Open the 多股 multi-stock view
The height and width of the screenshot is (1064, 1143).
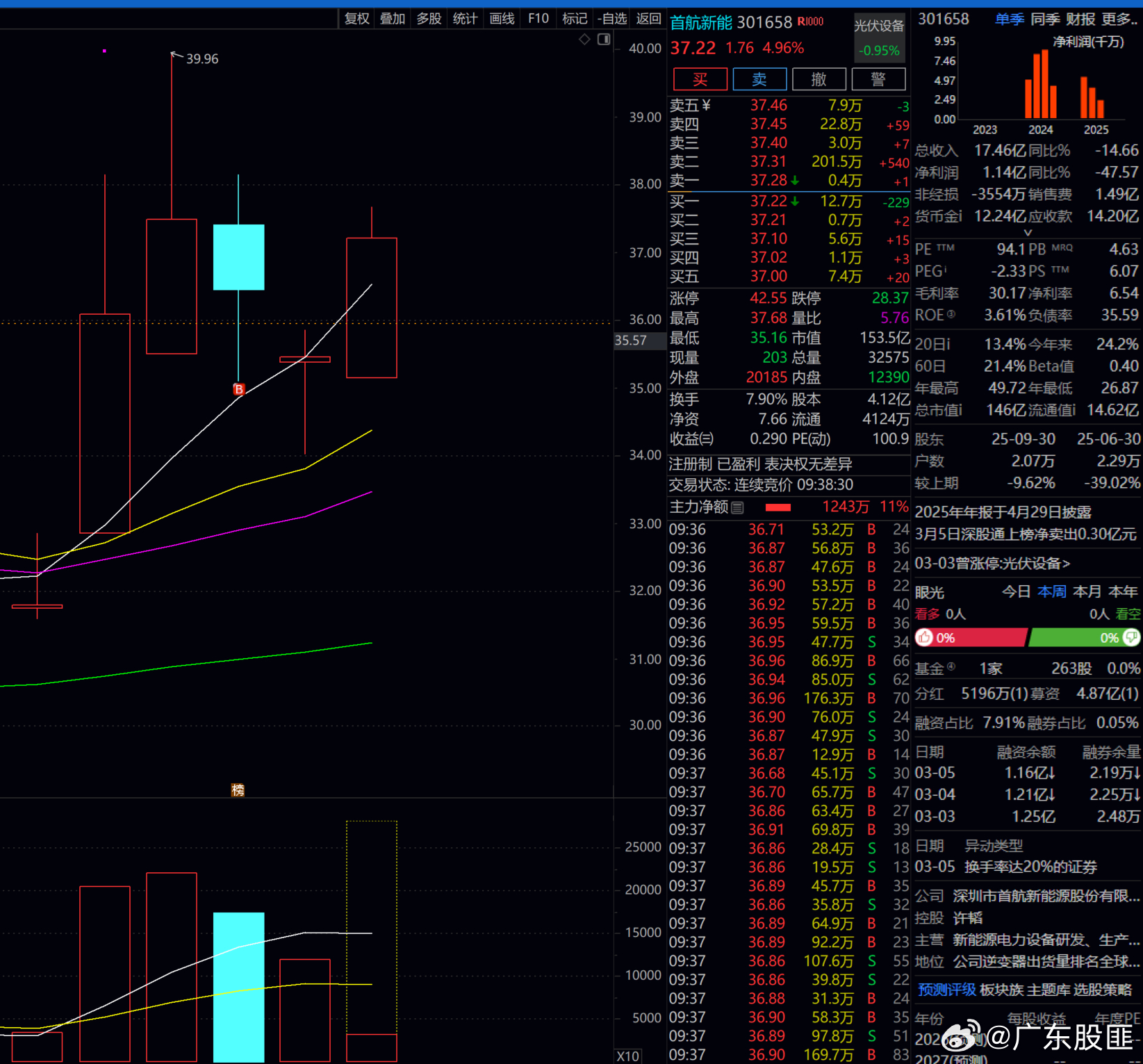(429, 19)
